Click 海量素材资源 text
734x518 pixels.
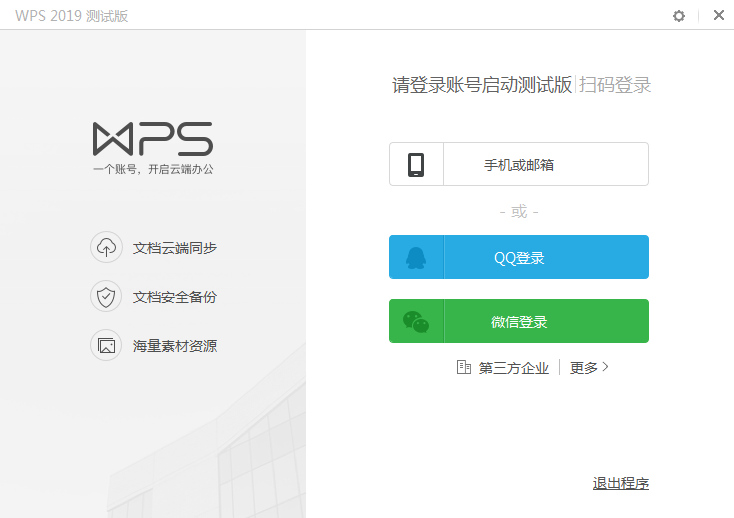(175, 346)
